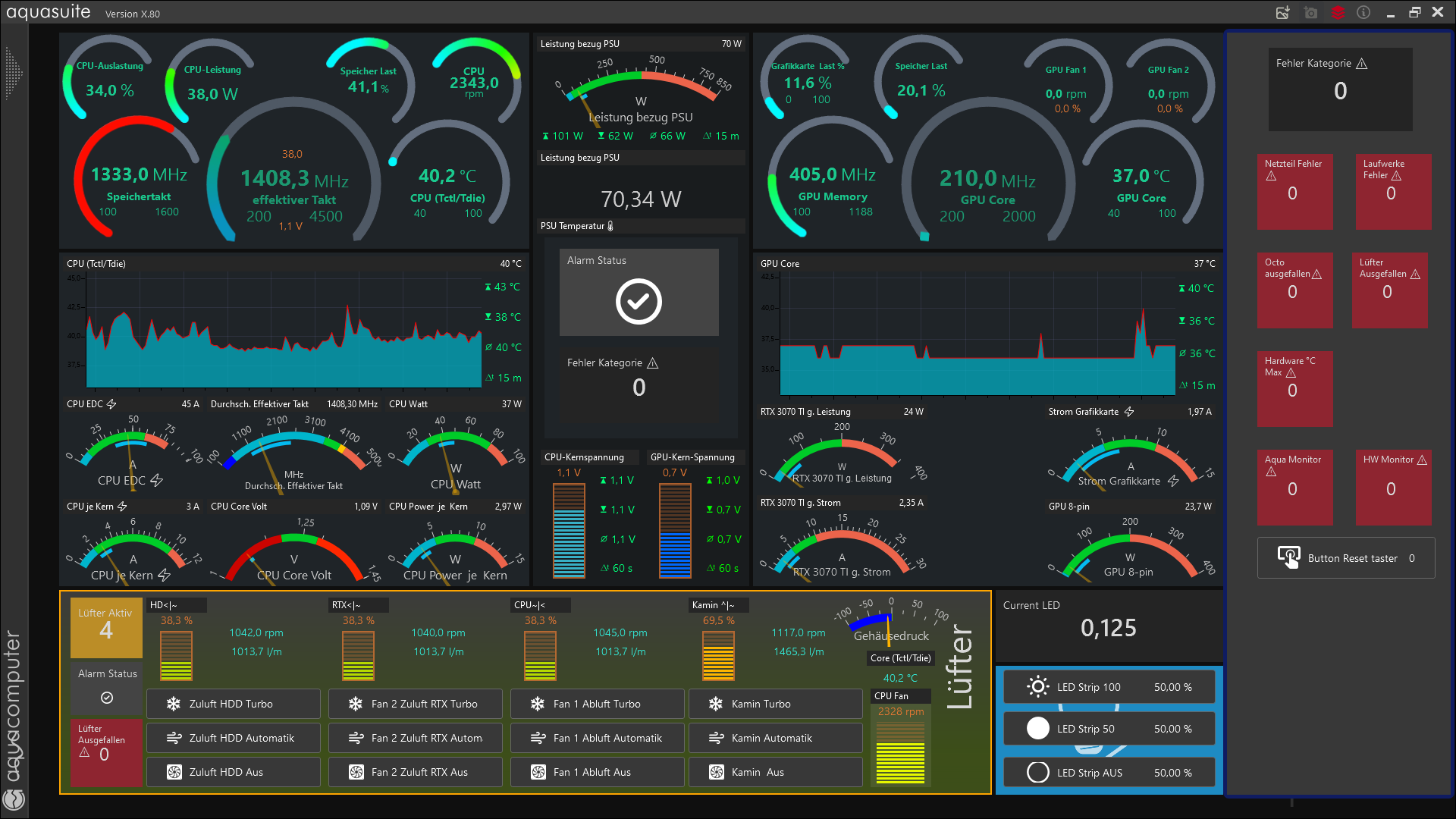Image resolution: width=1456 pixels, height=819 pixels.
Task: Turn off Fan 1 Abluft
Action: 596,772
